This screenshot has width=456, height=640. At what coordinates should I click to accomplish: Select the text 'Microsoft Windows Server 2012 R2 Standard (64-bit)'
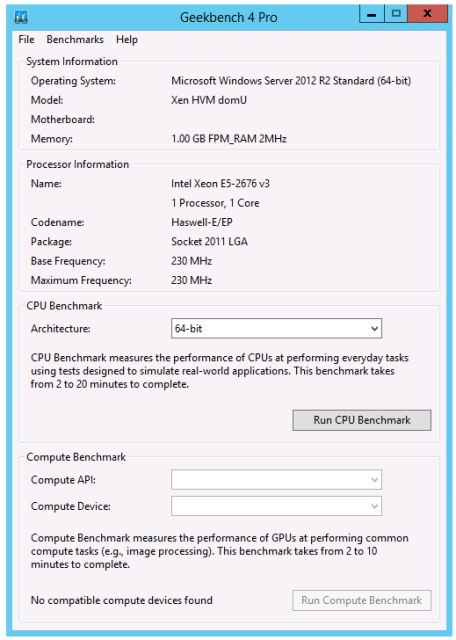[291, 81]
